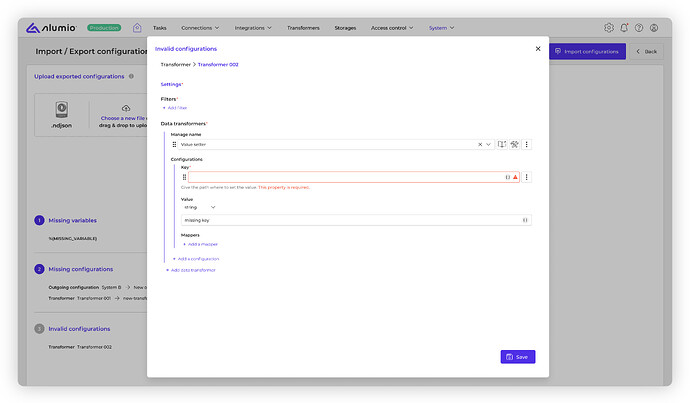Click the Production environment badge
The height and width of the screenshot is (403, 690).
[104, 28]
